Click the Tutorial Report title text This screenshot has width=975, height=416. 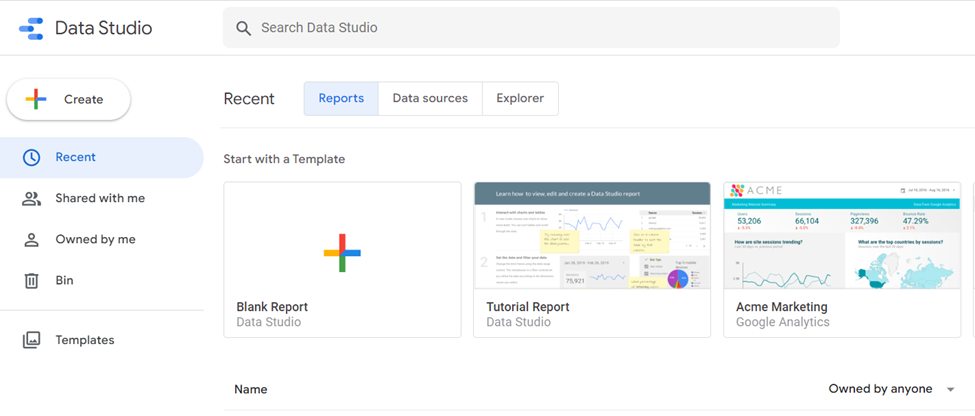tap(528, 307)
